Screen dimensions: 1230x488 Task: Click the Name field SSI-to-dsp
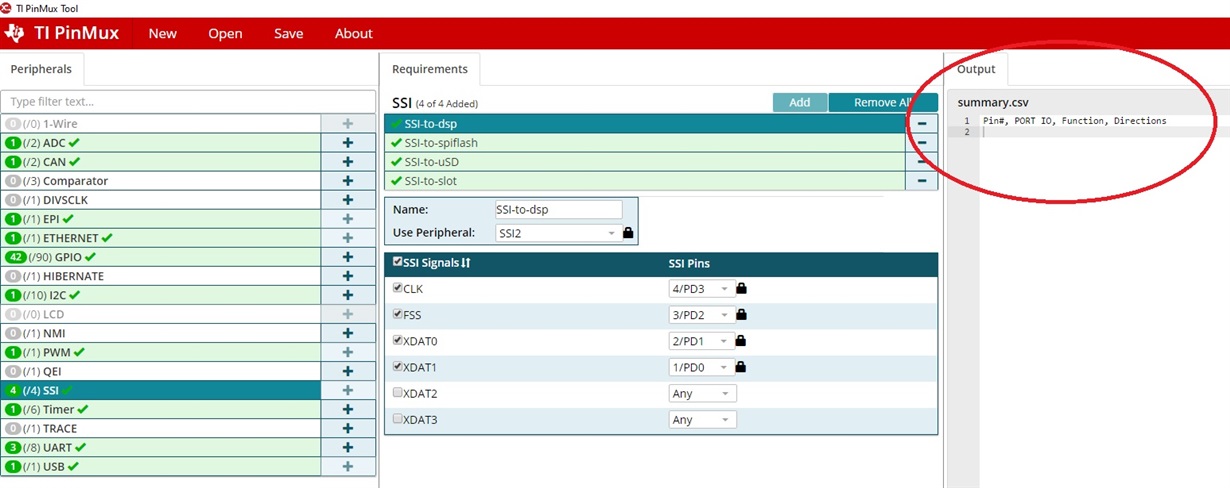(559, 210)
